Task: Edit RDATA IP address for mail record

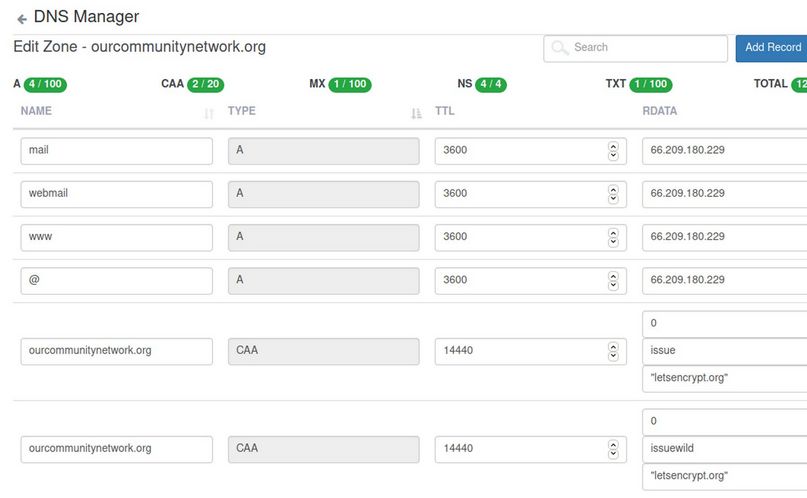Action: (724, 151)
